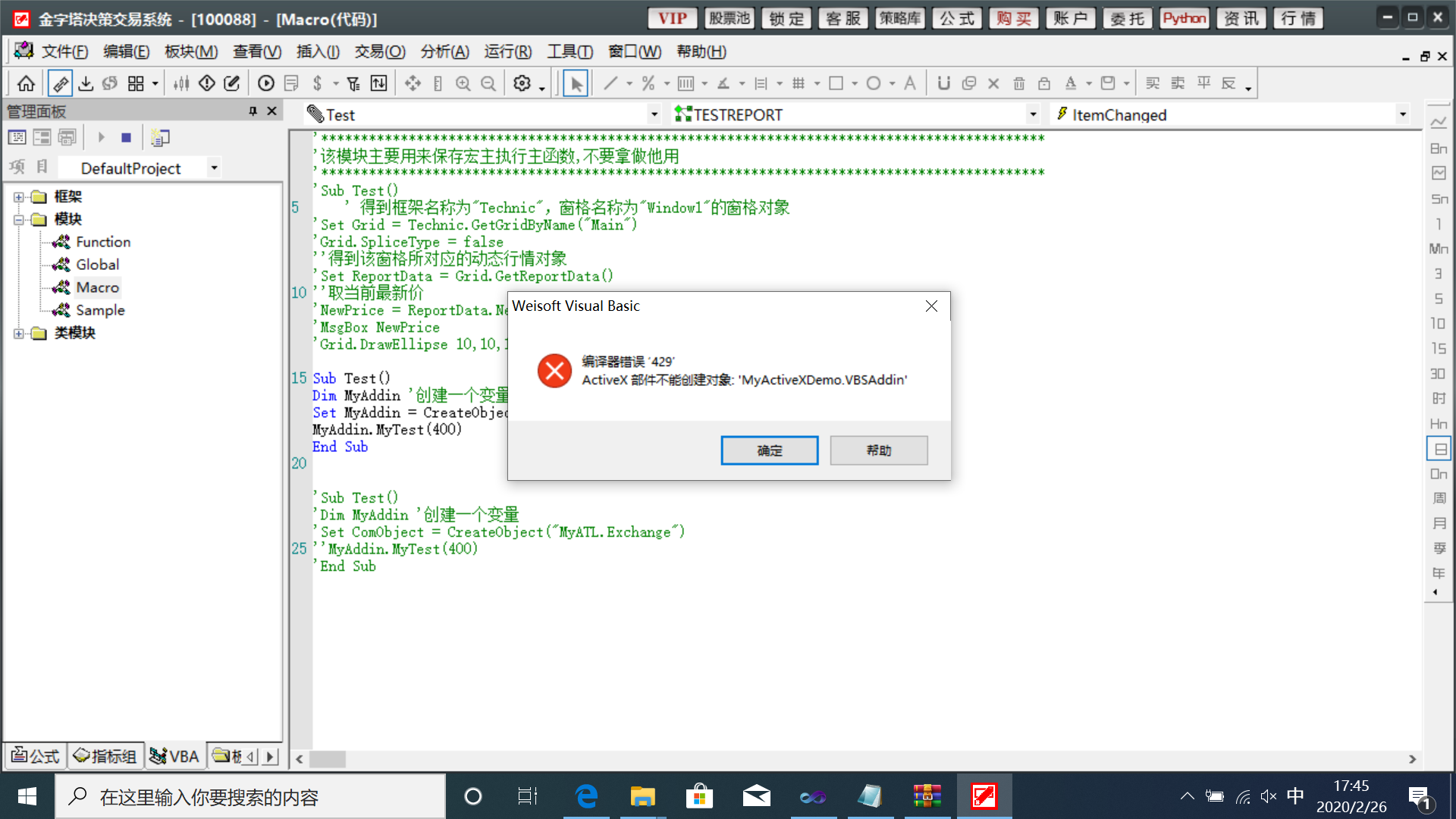Open dropdown arrow next to rectangle tool

(x=855, y=83)
